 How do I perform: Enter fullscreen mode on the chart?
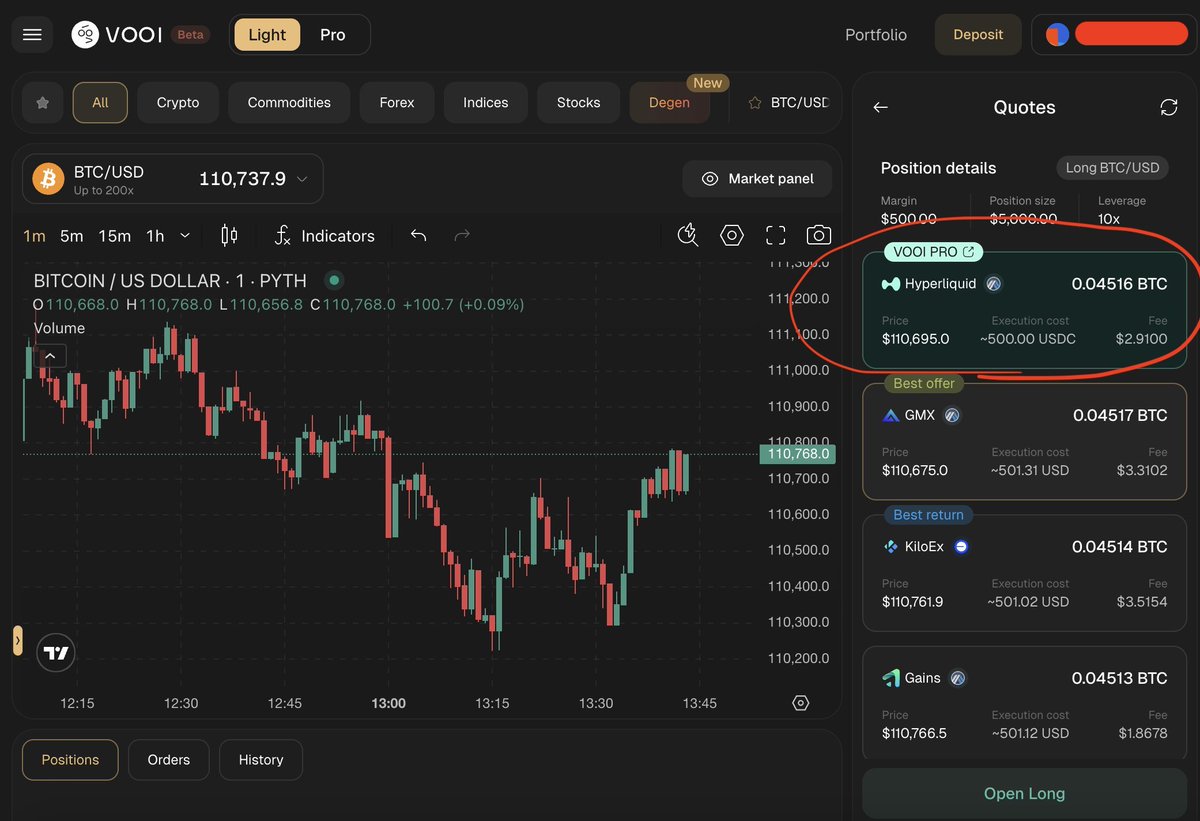pos(775,235)
